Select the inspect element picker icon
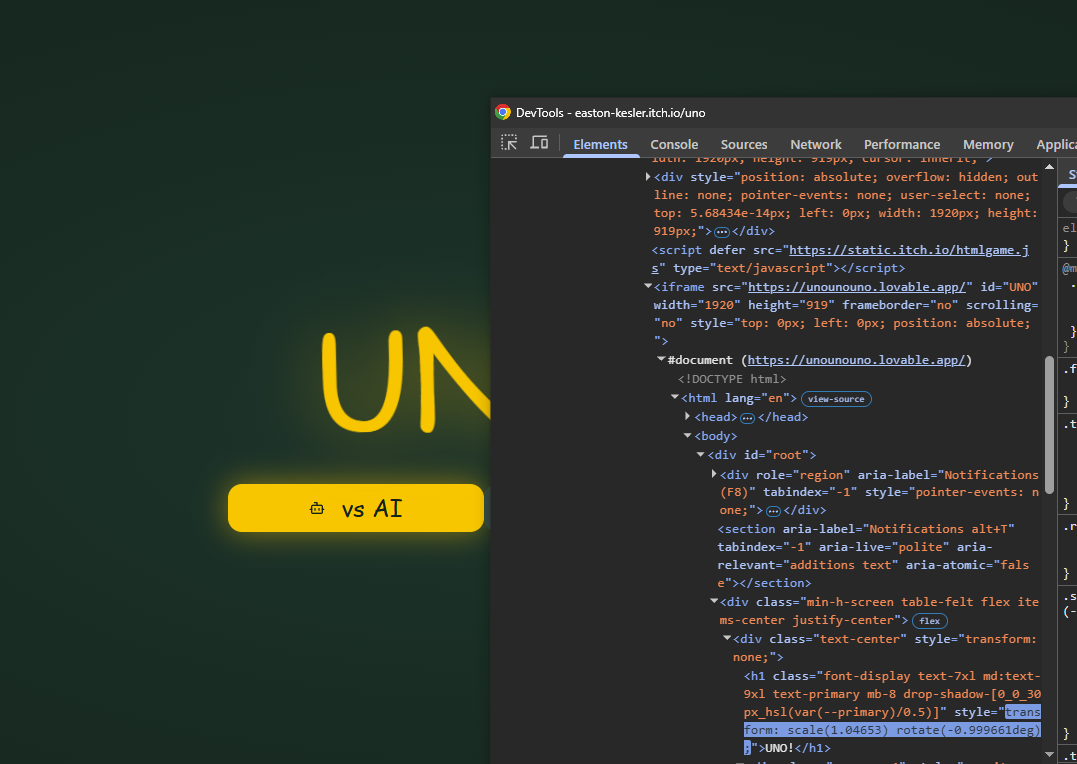Viewport: 1077px width, 764px height. click(509, 143)
